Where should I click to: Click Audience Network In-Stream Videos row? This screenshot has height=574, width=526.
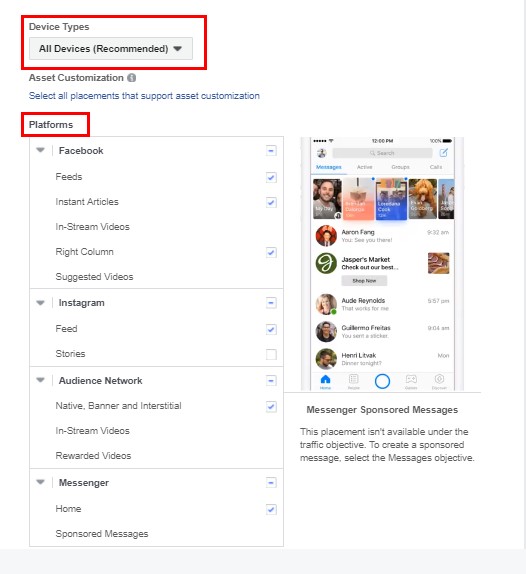(156, 431)
